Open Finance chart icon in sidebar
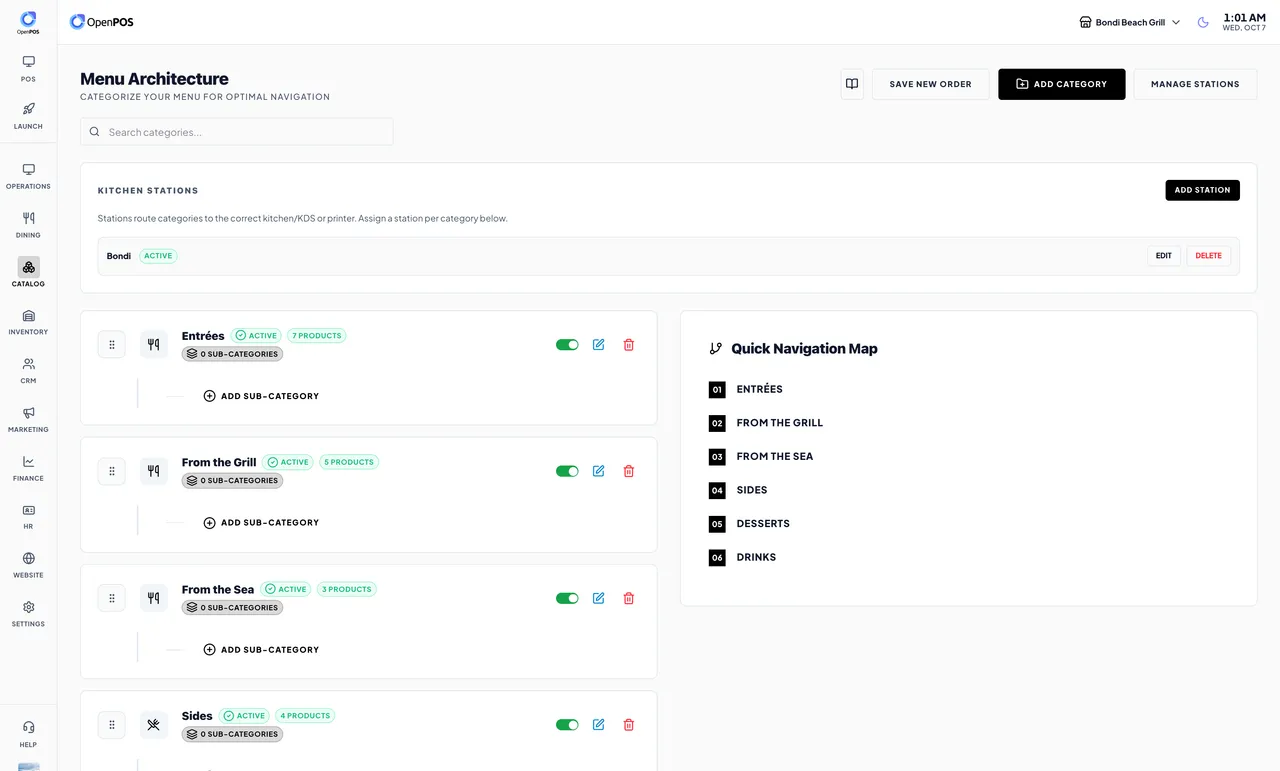Screen dimensions: 1280x771 [28, 468]
